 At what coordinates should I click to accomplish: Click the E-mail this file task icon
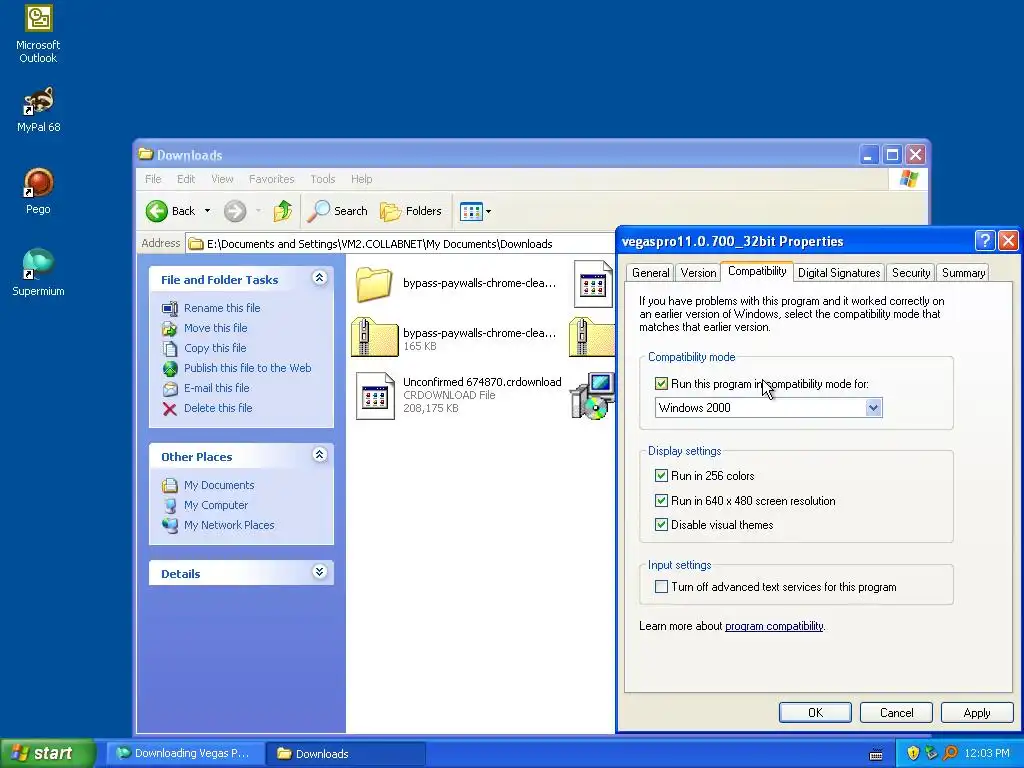170,389
